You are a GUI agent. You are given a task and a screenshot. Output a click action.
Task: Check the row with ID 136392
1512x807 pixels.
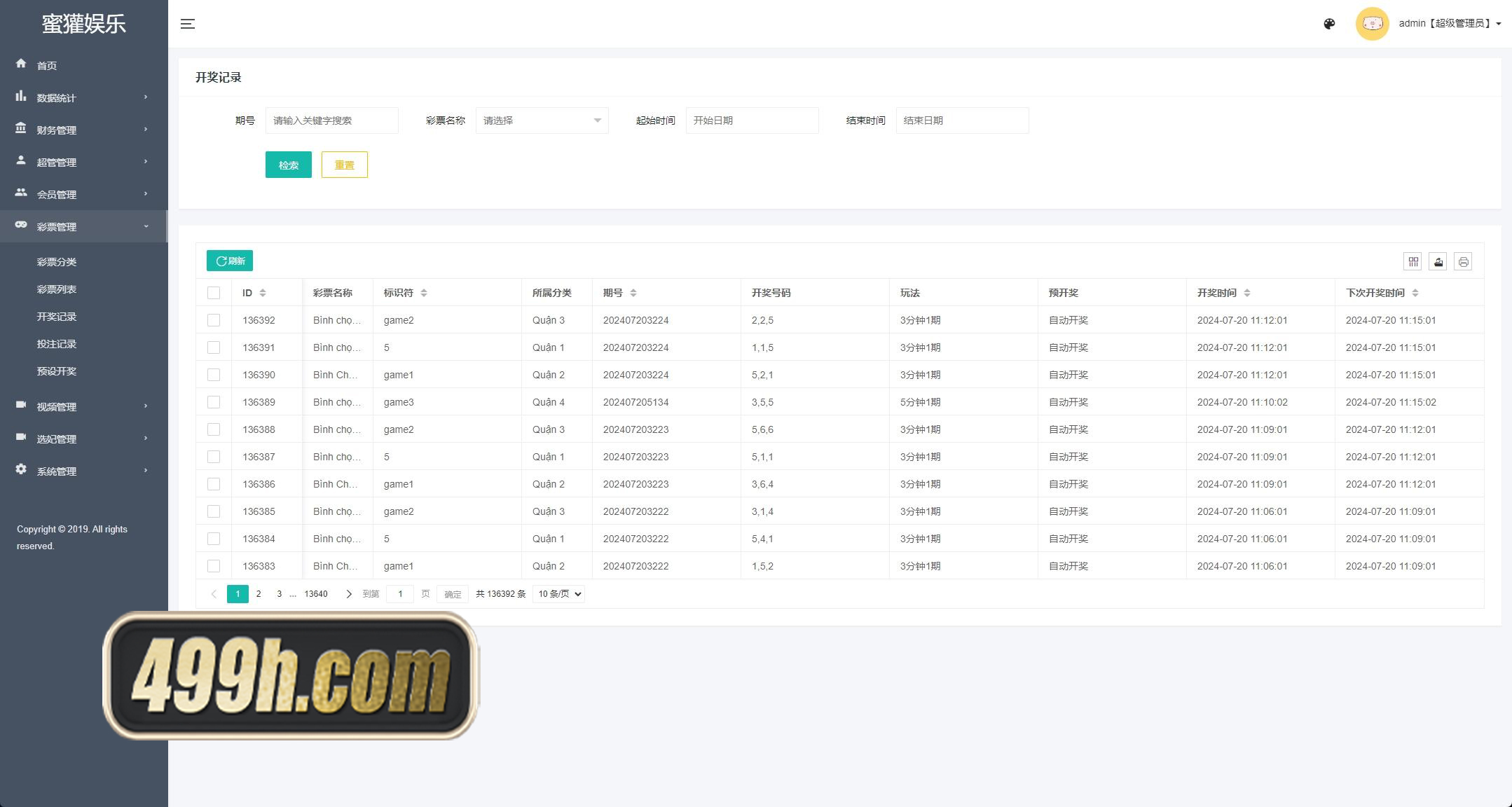click(214, 320)
